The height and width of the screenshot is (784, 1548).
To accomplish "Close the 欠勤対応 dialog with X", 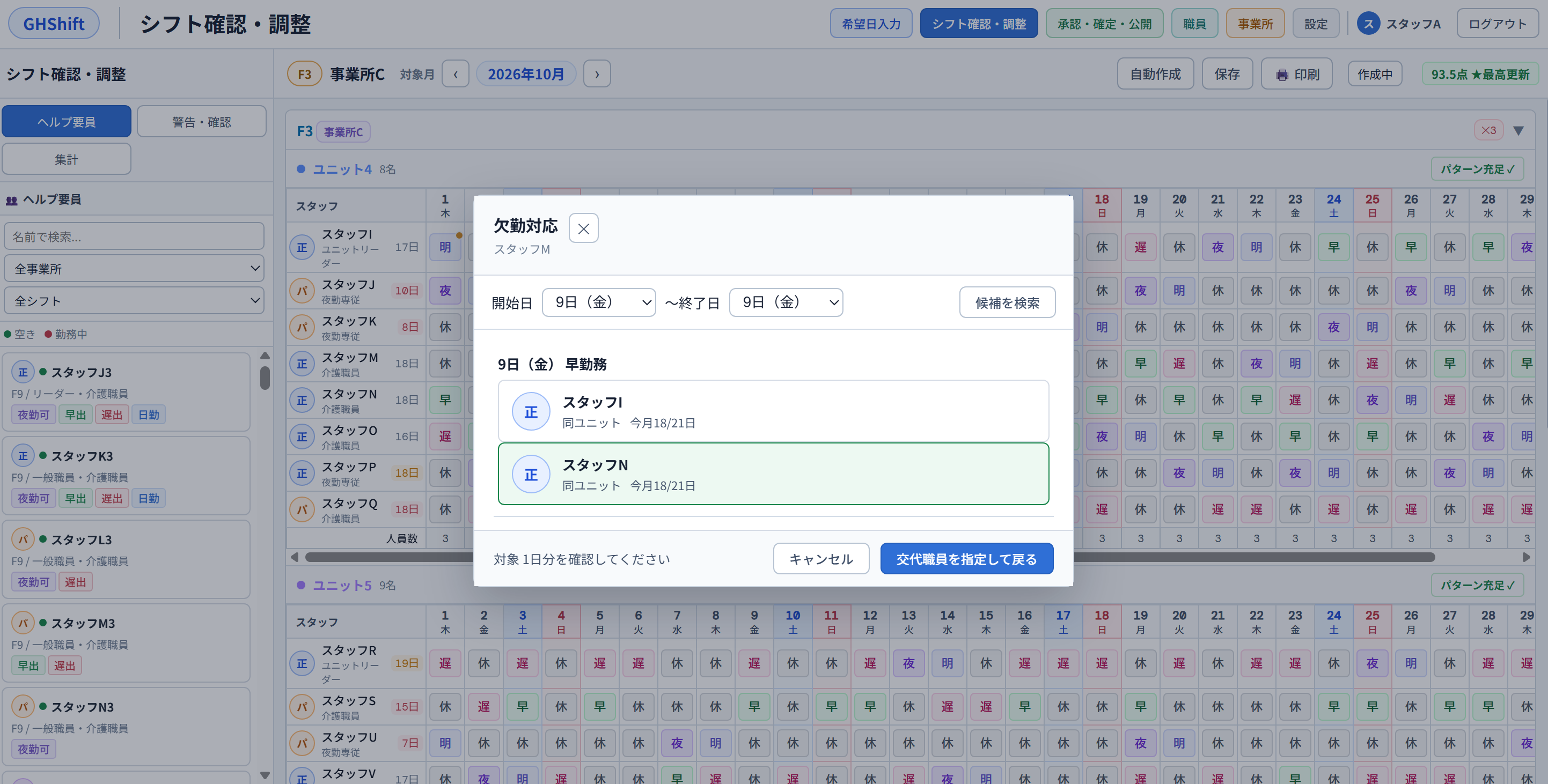I will click(583, 228).
